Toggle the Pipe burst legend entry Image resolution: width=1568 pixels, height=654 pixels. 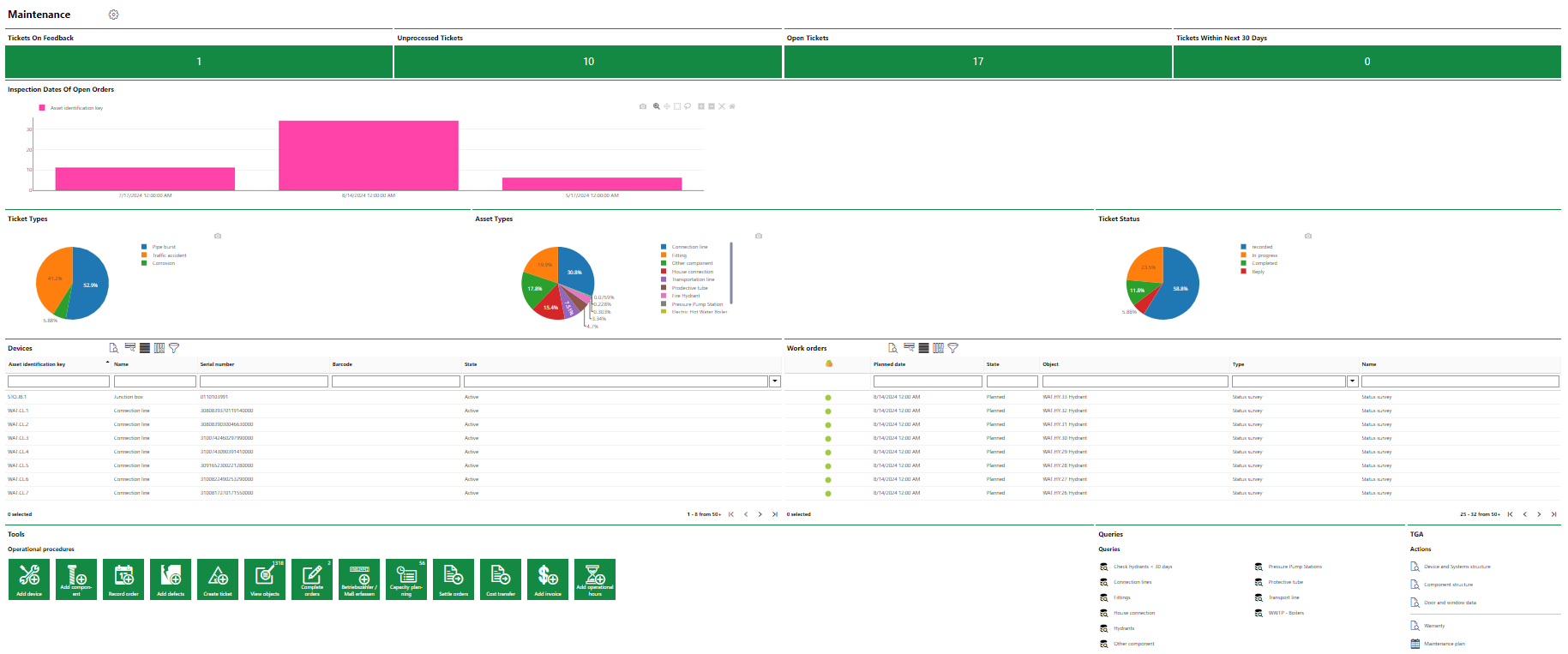coord(163,247)
